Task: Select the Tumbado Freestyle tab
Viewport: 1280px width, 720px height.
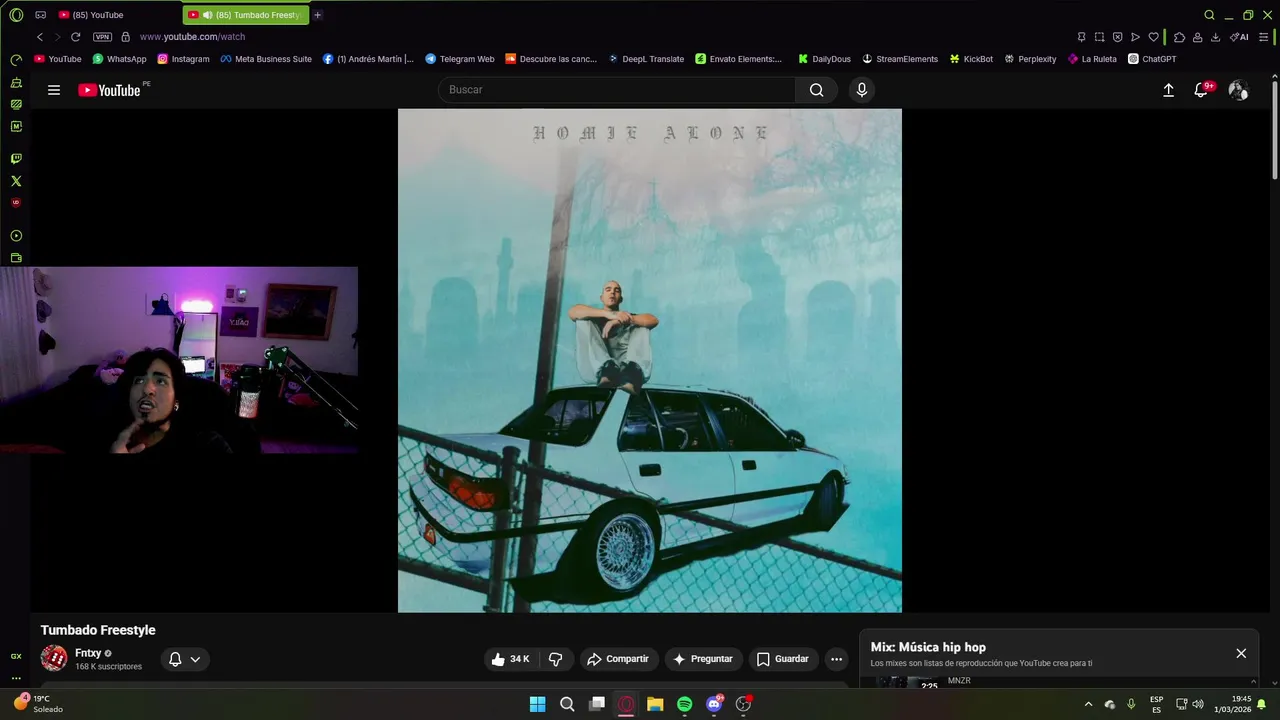Action: (245, 15)
